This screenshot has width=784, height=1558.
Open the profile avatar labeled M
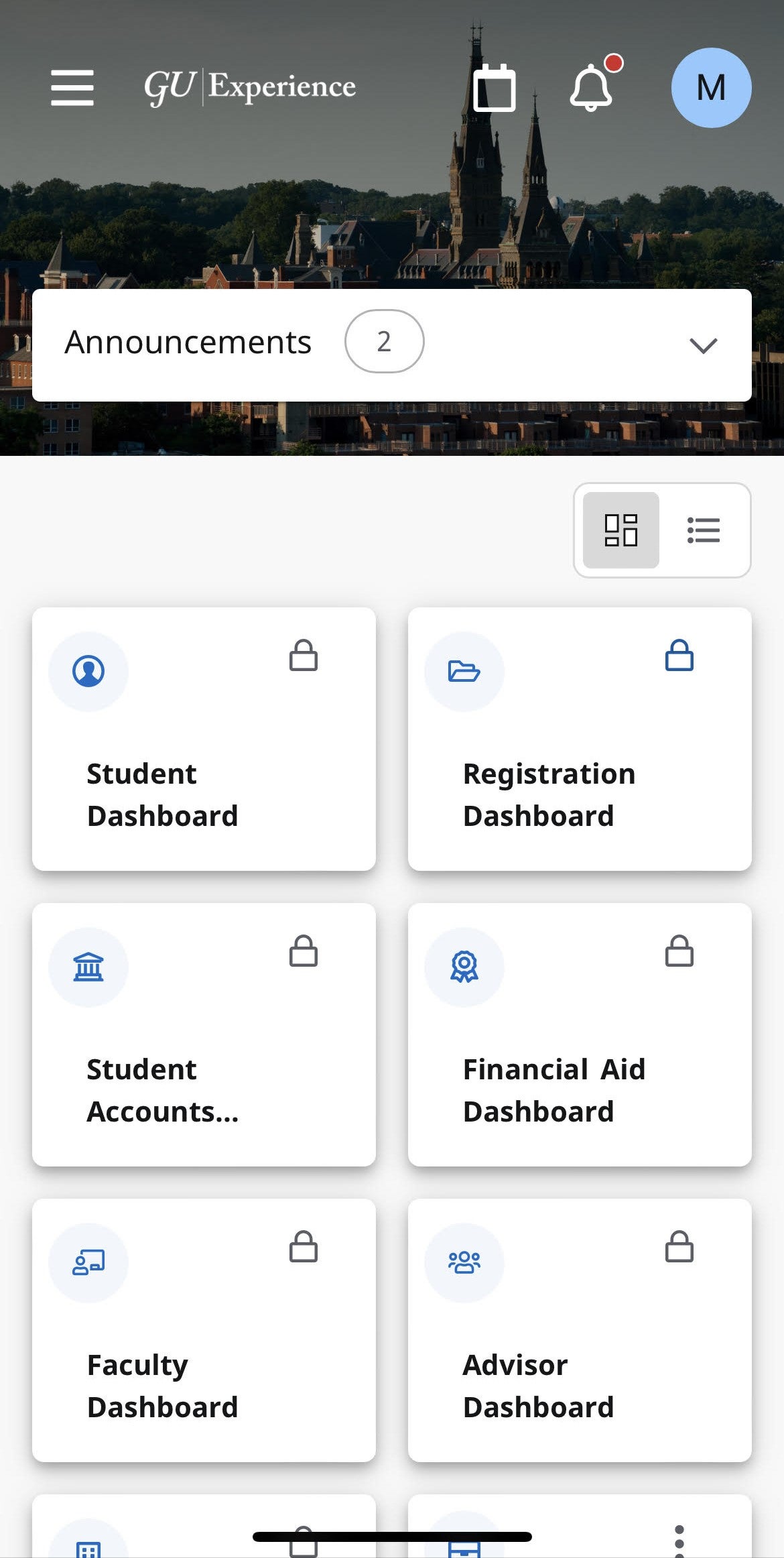(x=711, y=88)
